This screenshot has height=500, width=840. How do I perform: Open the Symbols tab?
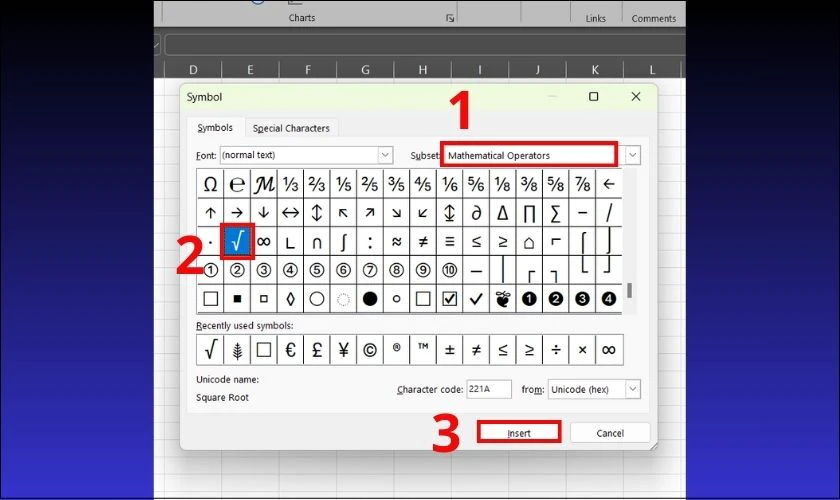[215, 128]
